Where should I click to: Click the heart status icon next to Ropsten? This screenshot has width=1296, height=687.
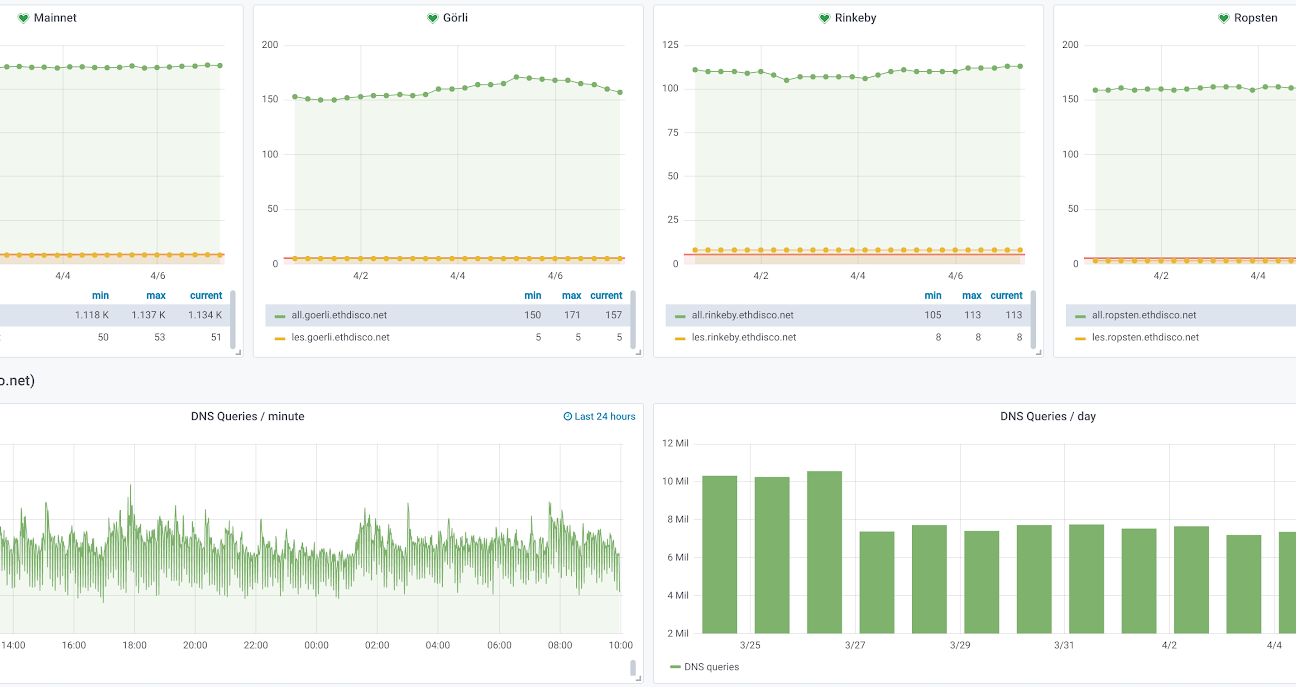tap(1223, 18)
